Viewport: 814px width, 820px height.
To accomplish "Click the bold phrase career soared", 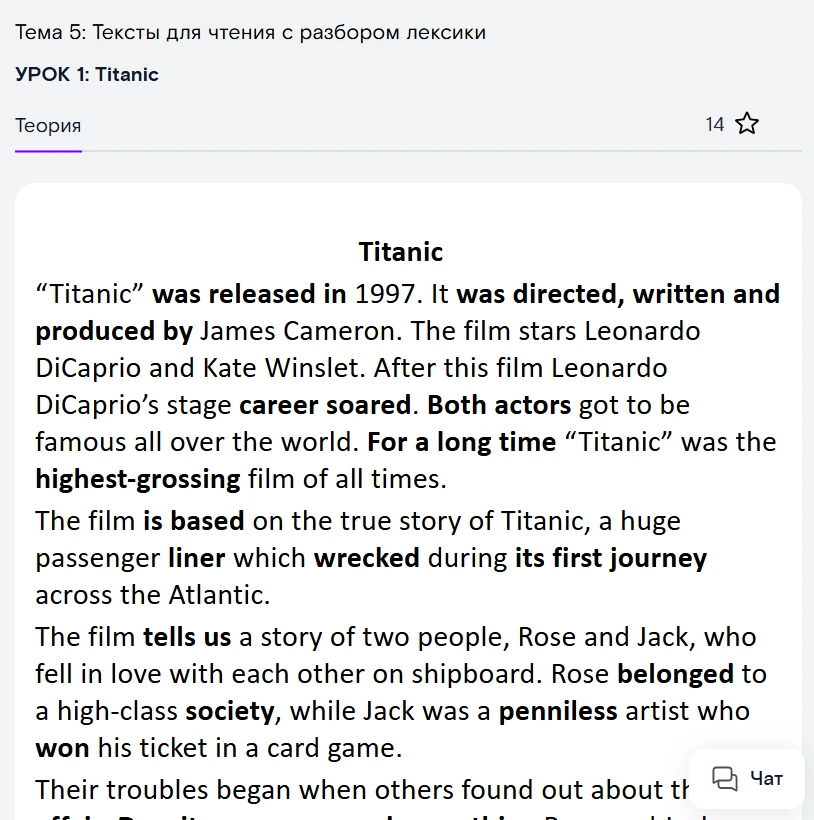I will click(x=325, y=405).
